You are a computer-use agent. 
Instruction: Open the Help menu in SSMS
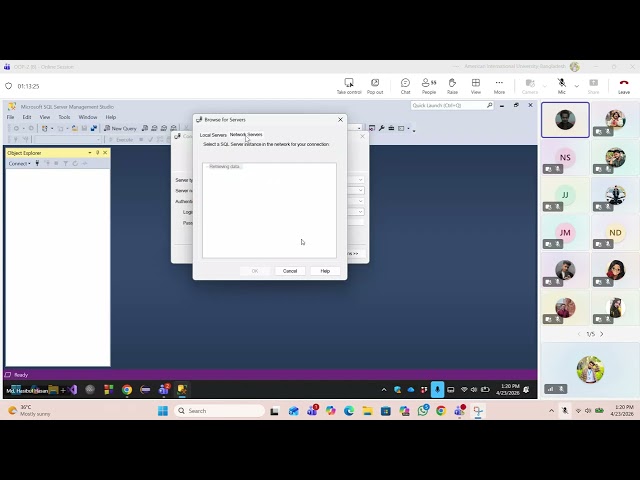111,117
